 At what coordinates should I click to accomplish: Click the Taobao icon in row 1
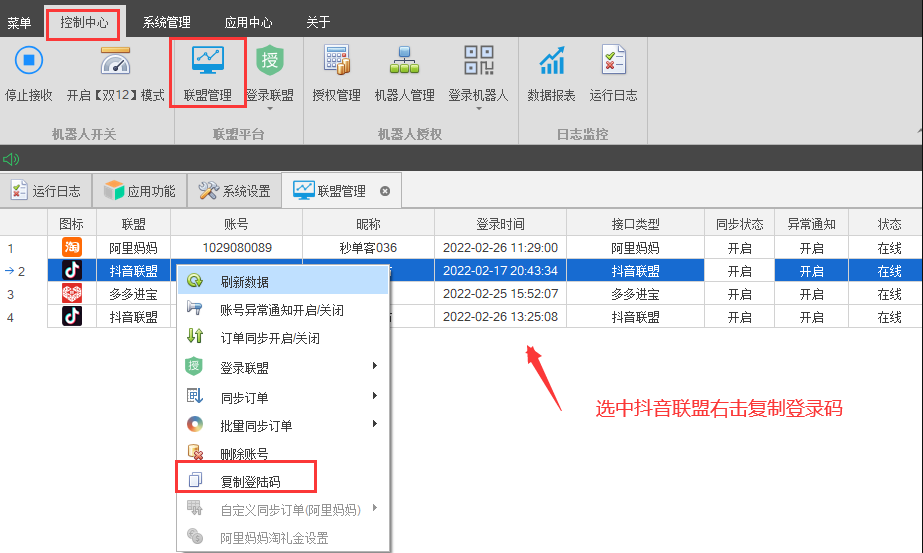pyautogui.click(x=72, y=247)
